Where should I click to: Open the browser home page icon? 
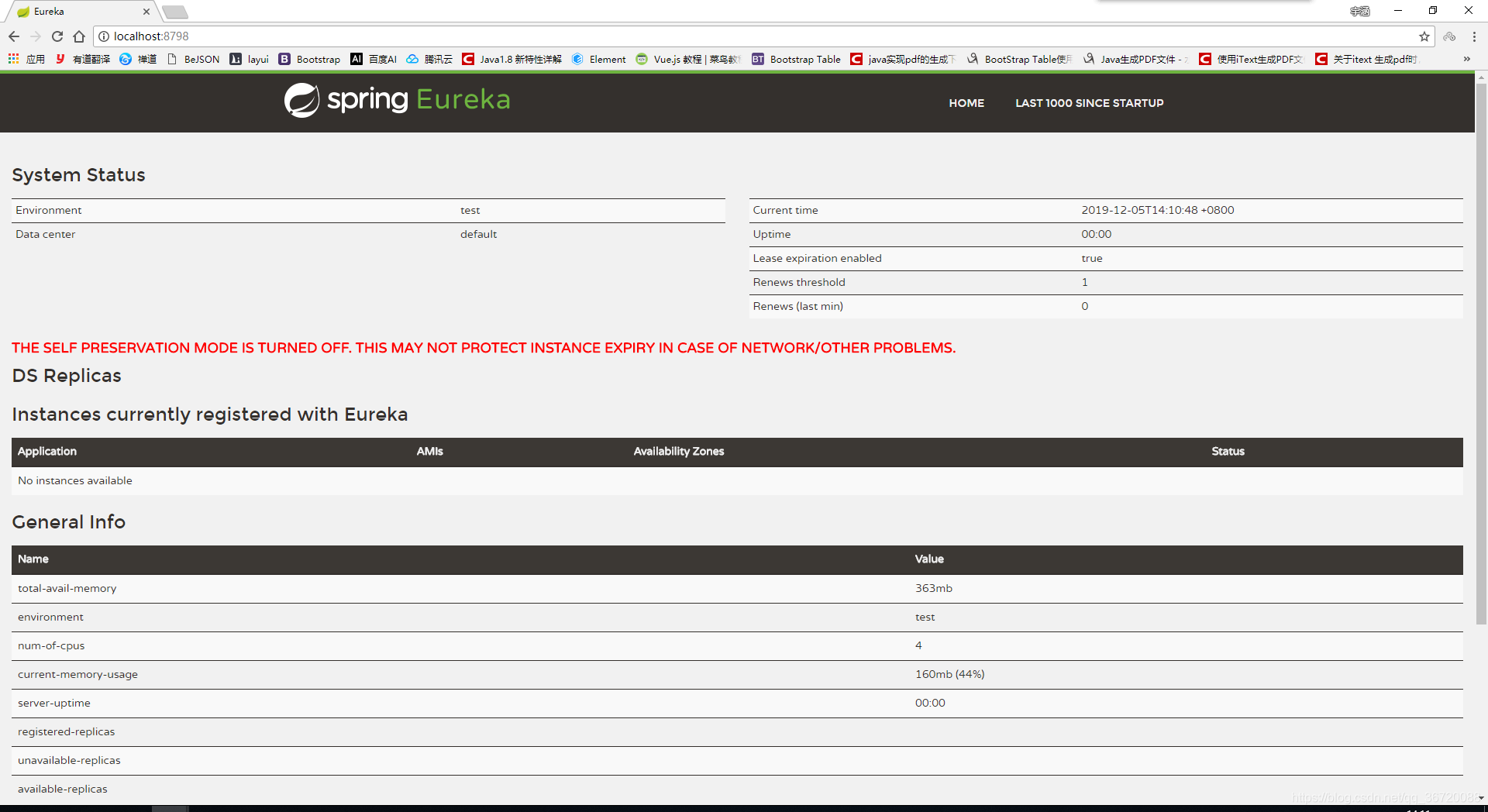(x=79, y=36)
